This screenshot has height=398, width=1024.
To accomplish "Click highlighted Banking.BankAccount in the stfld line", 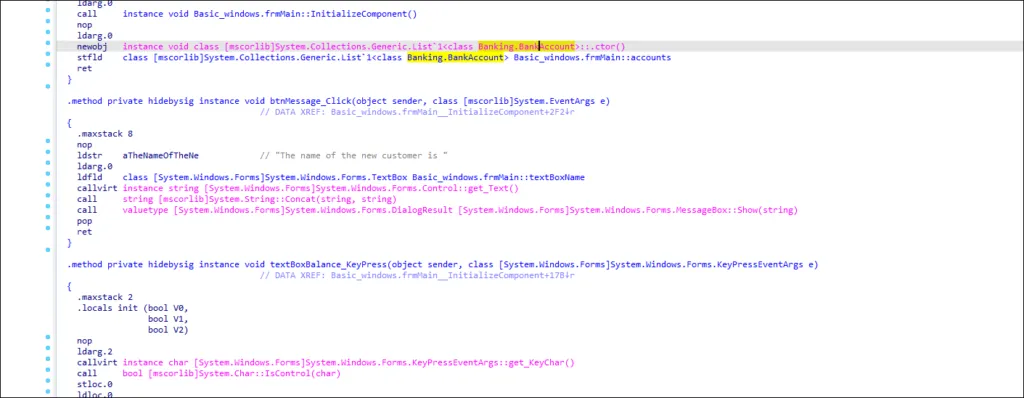I will click(455, 58).
